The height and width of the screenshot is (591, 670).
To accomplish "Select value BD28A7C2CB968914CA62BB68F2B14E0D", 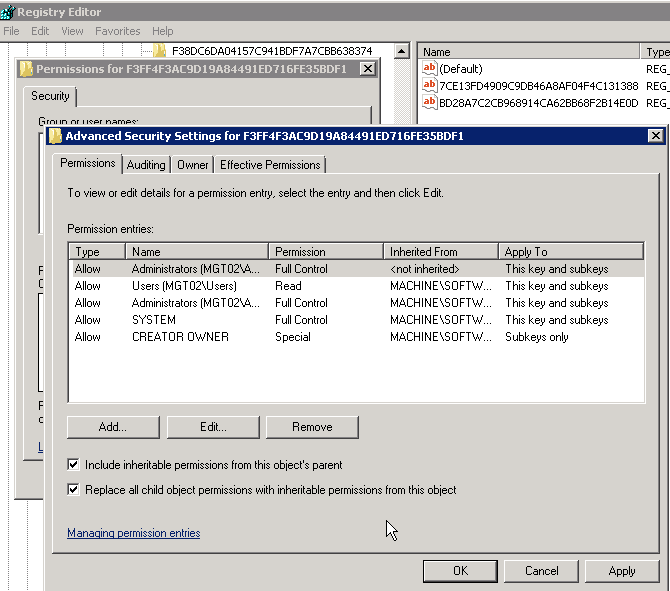I will point(538,103).
